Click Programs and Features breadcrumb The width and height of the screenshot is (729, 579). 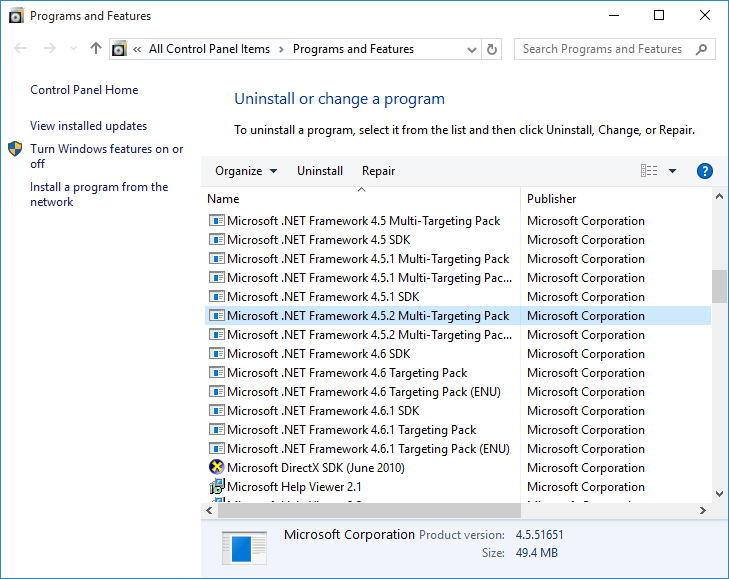(x=353, y=49)
